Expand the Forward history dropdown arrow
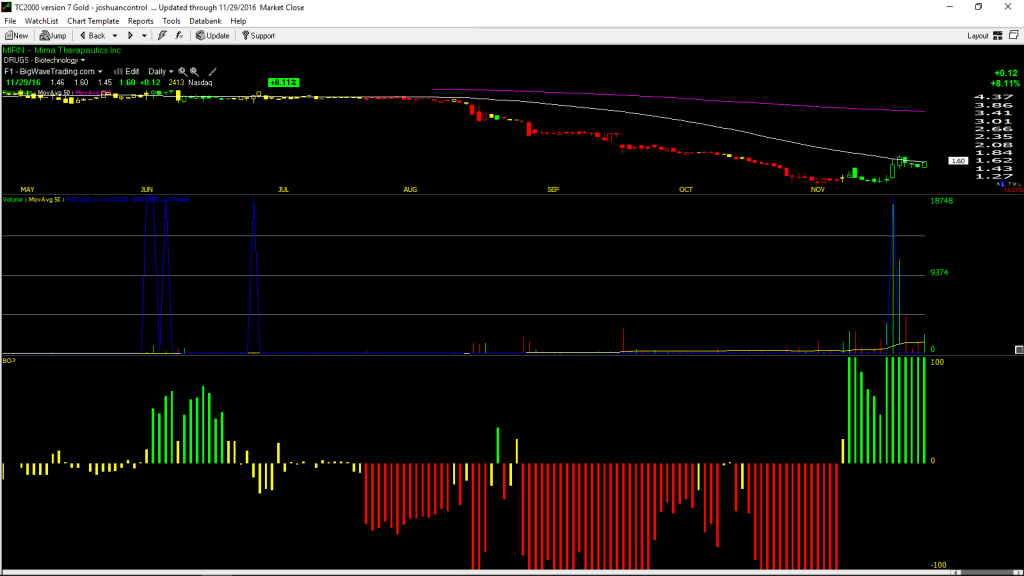The width and height of the screenshot is (1024, 576). coord(144,36)
